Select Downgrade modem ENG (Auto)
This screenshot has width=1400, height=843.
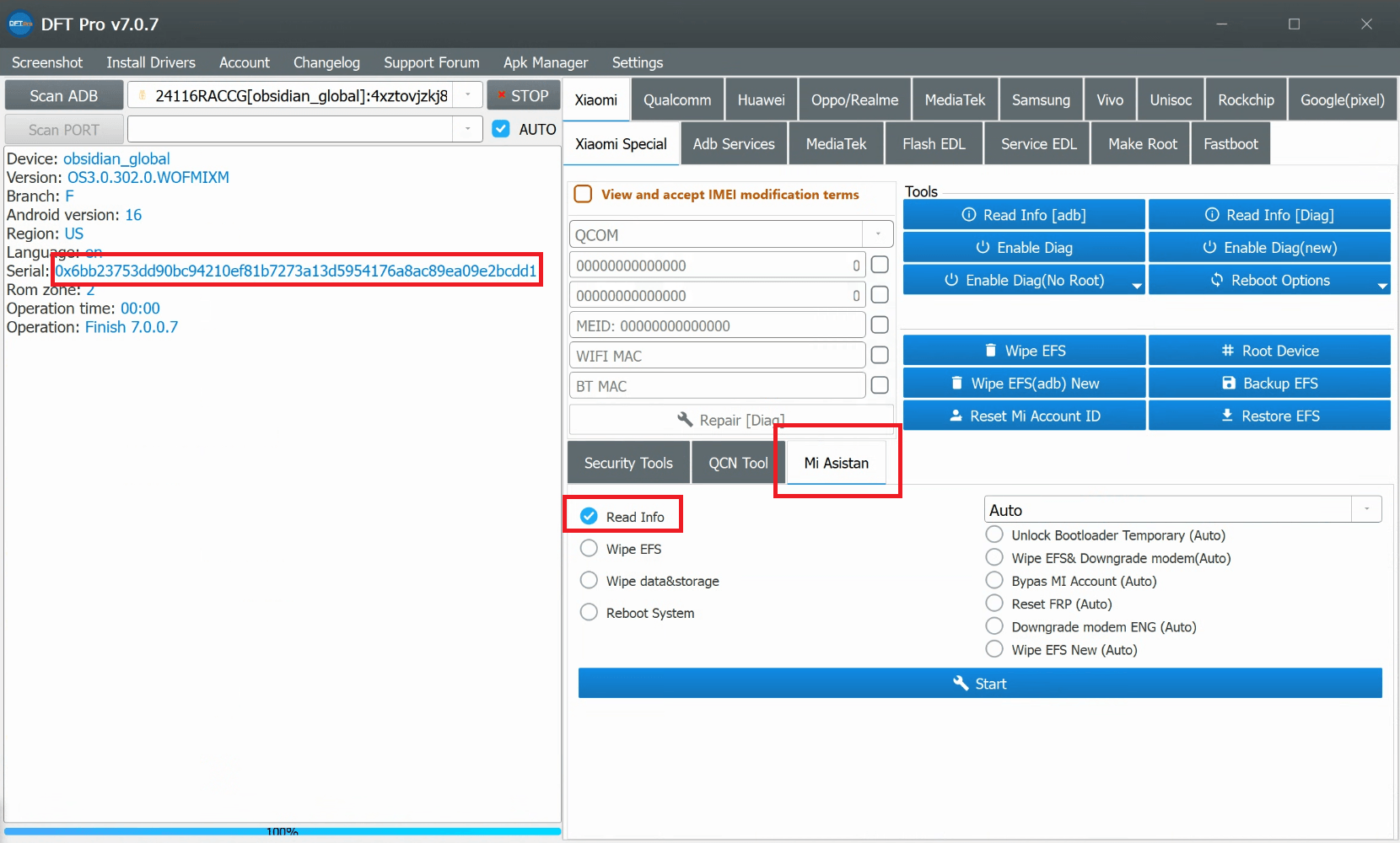point(994,626)
